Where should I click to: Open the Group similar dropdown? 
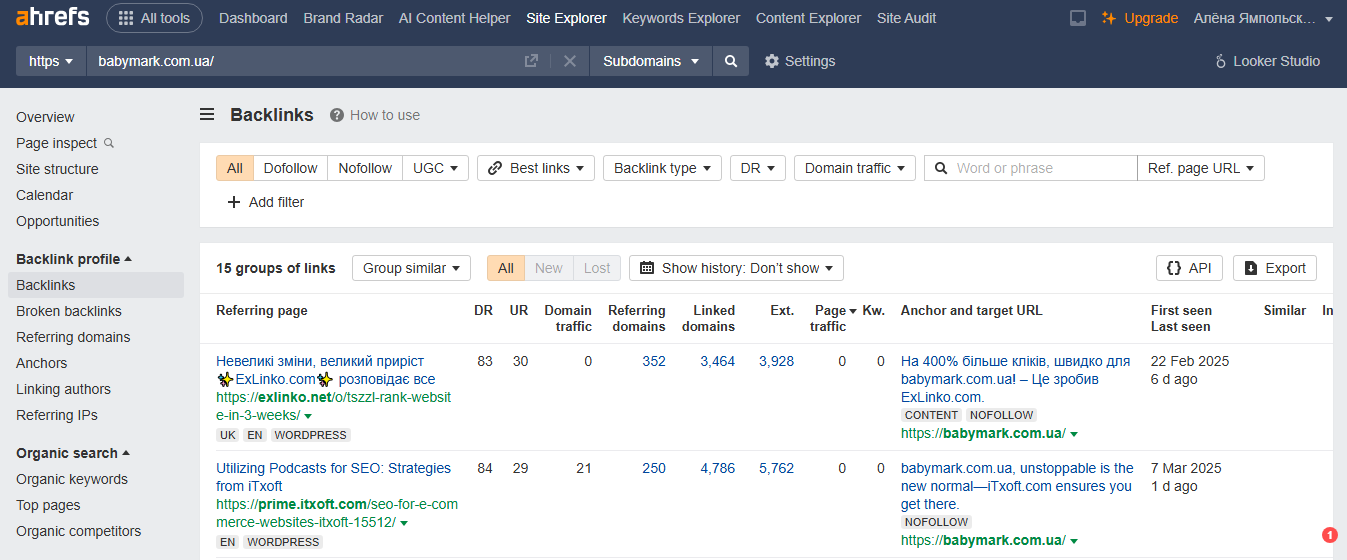pyautogui.click(x=411, y=268)
